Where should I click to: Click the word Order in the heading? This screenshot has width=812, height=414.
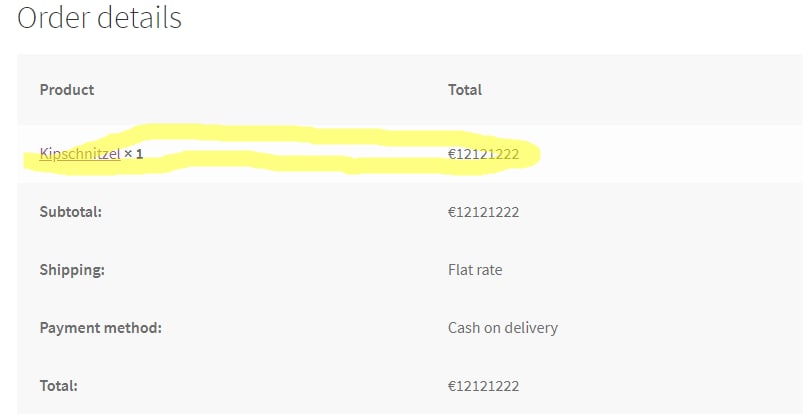point(53,18)
